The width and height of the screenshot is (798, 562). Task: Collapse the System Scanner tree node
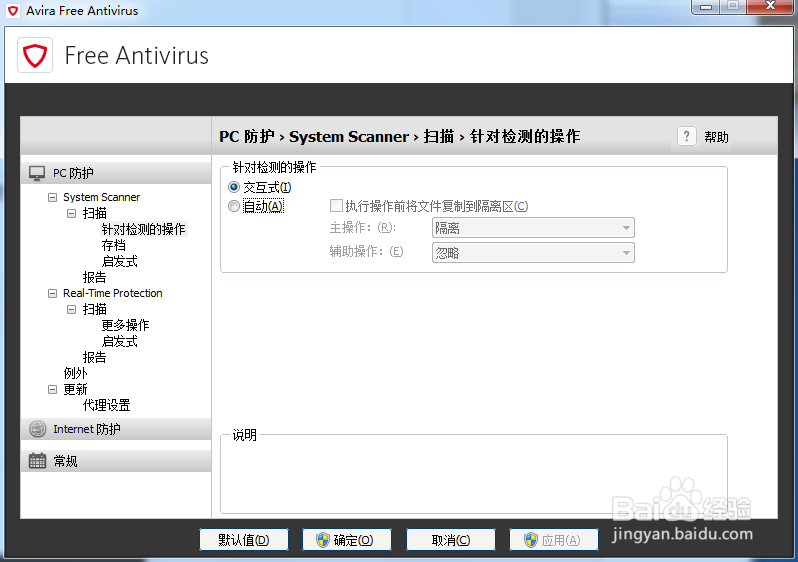[x=52, y=197]
